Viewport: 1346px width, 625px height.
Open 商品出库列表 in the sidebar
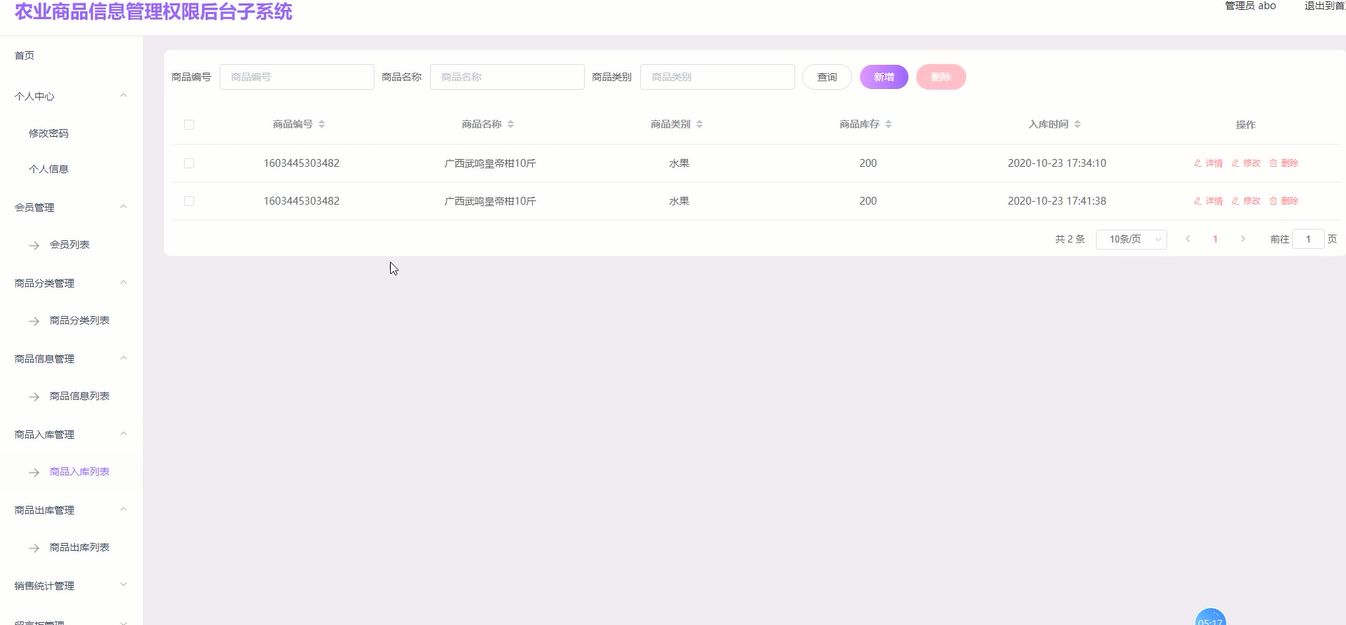pos(80,548)
